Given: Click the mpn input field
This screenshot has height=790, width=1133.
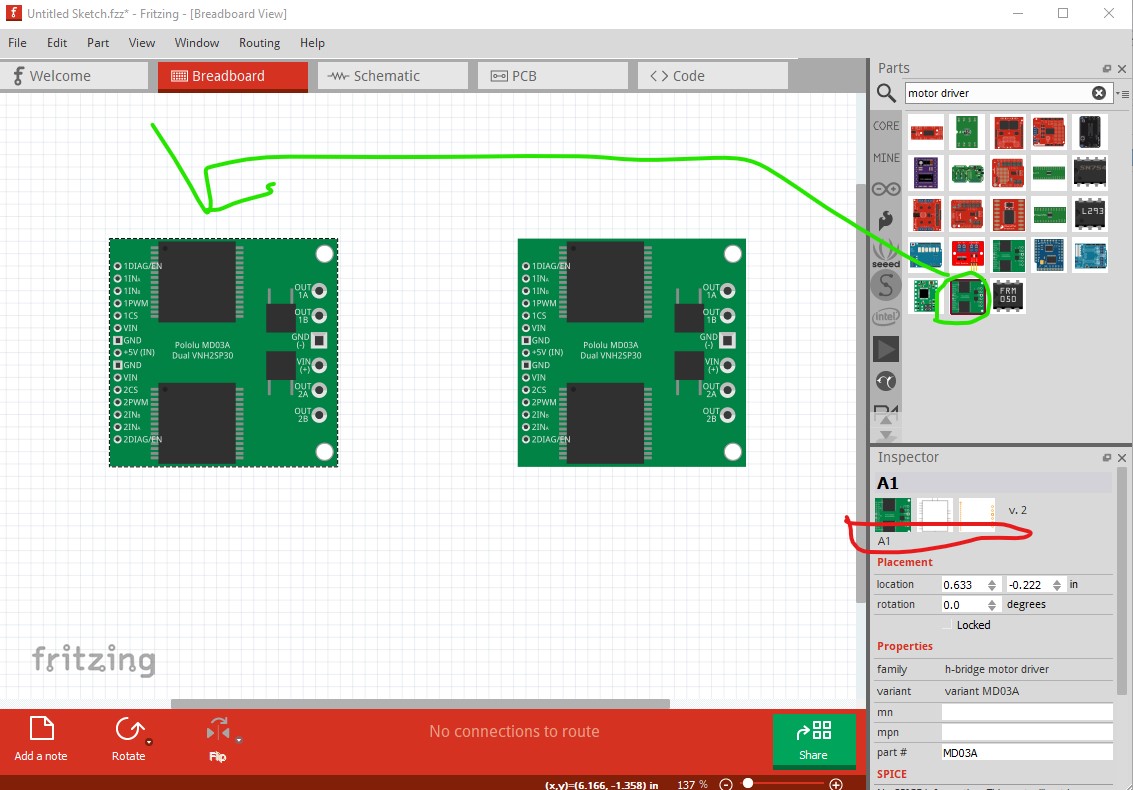Looking at the screenshot, I should (1027, 732).
